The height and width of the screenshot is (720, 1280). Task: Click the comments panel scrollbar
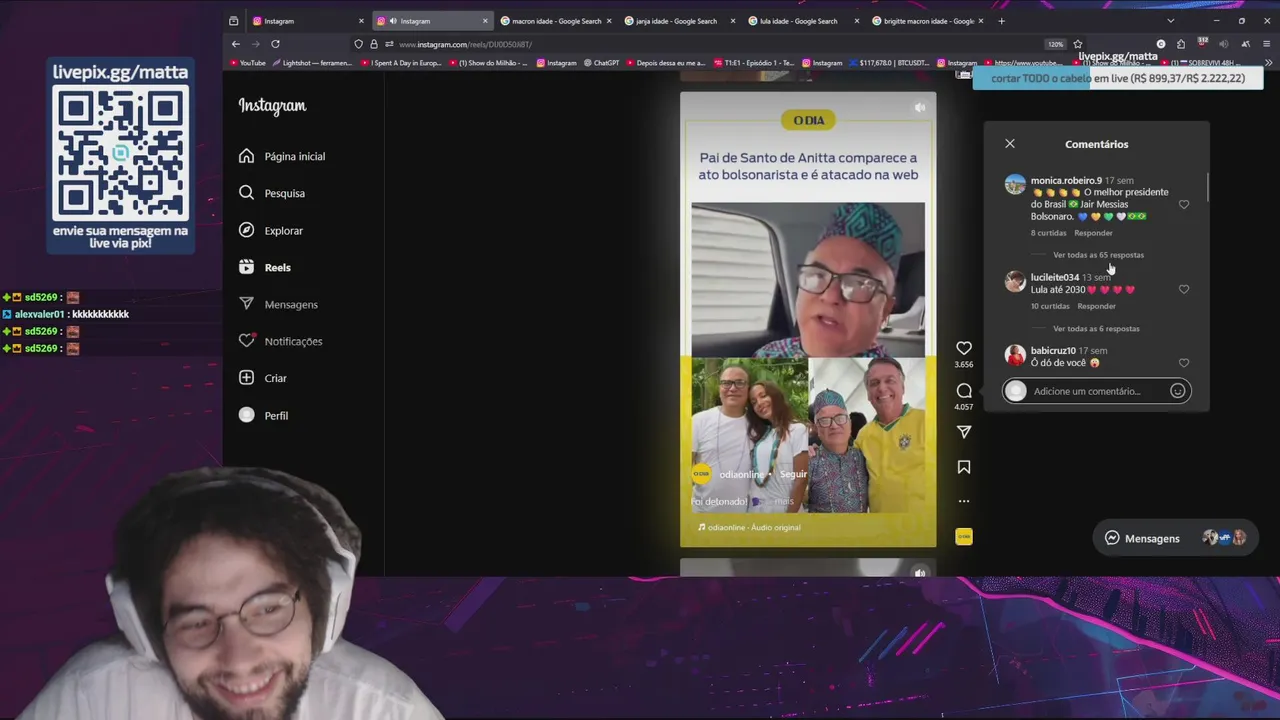pyautogui.click(x=1208, y=186)
